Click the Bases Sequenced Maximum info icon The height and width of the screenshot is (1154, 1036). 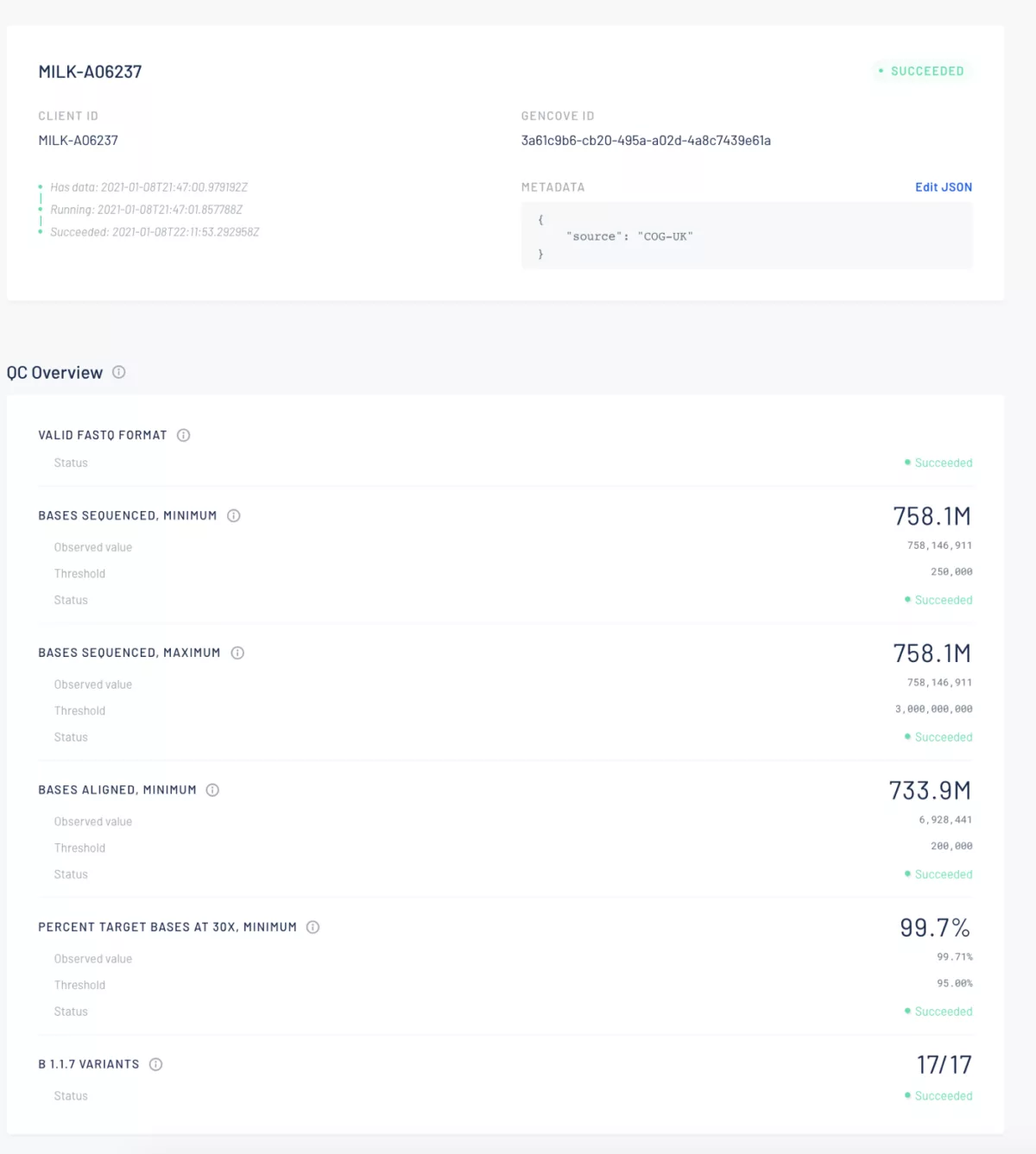(x=237, y=653)
